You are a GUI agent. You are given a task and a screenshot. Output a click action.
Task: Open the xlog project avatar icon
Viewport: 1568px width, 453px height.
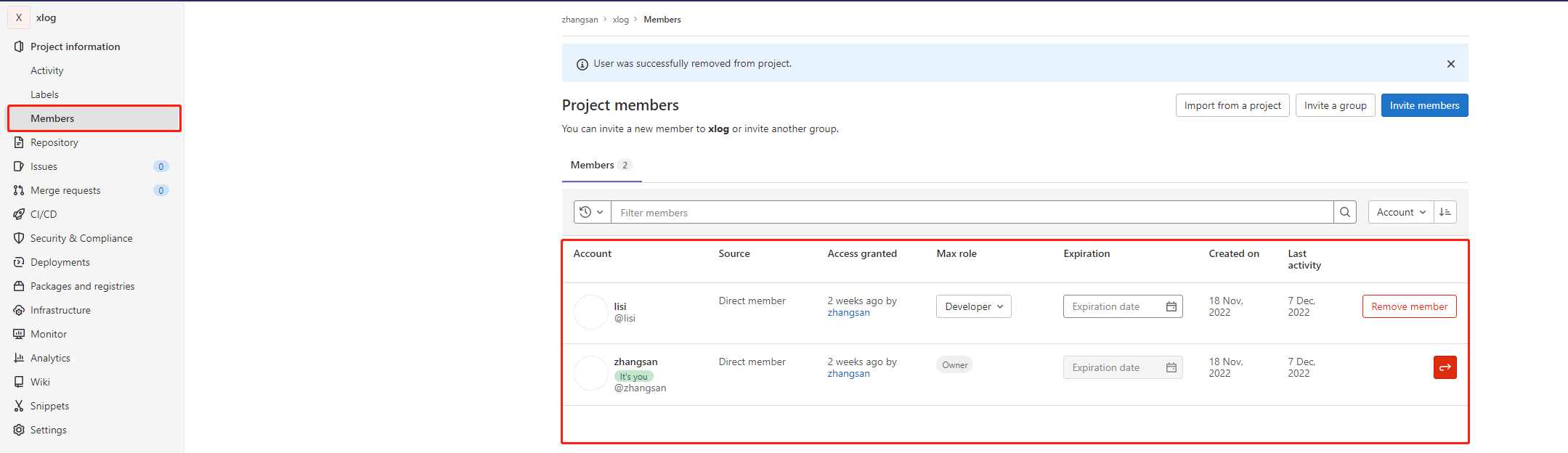click(19, 17)
